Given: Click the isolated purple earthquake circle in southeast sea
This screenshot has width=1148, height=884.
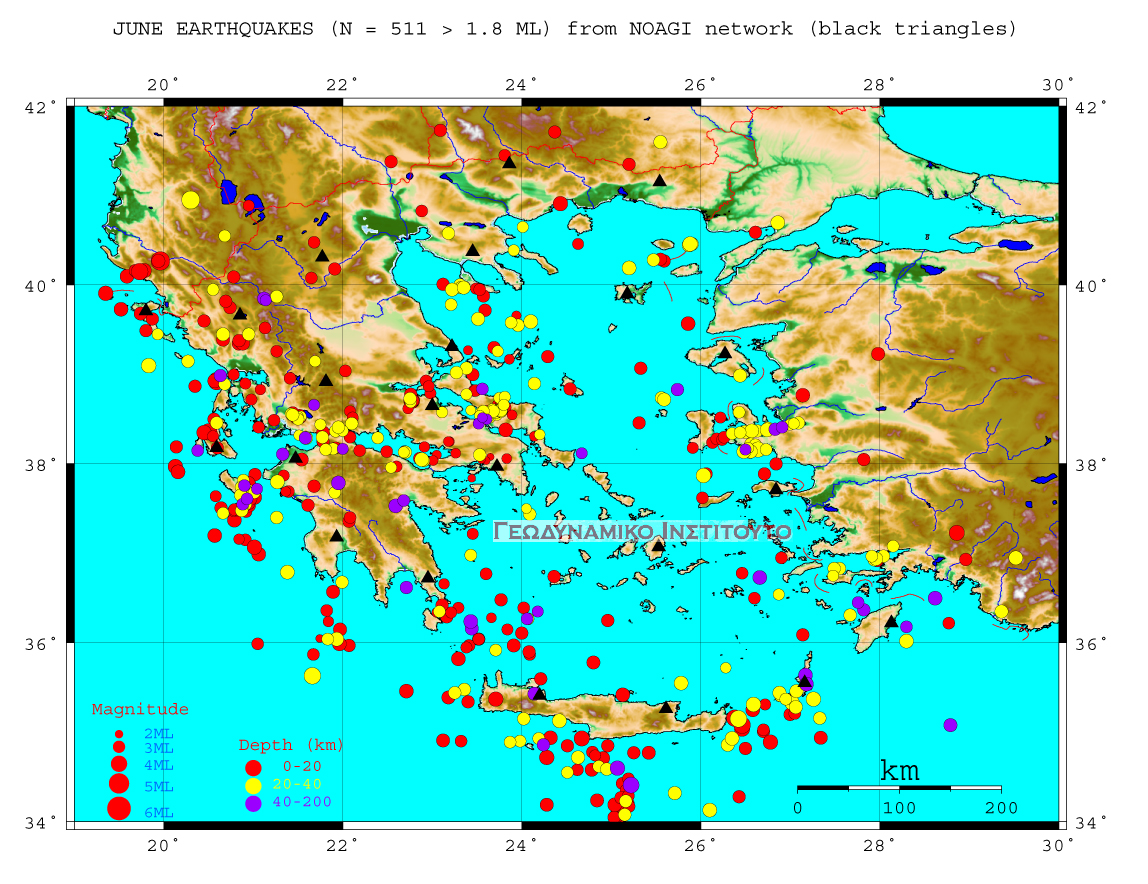Looking at the screenshot, I should (x=950, y=725).
